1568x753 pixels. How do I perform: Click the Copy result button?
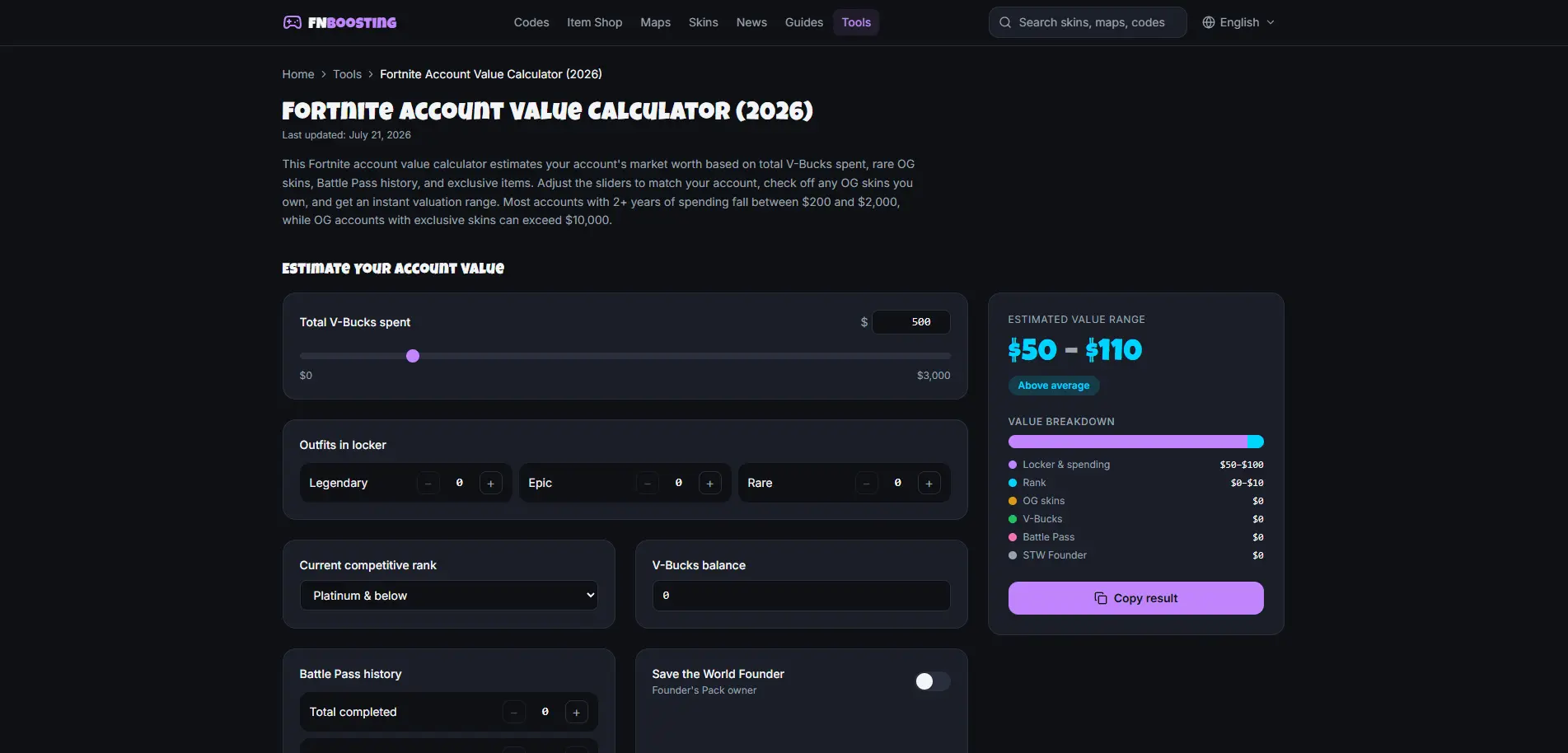(x=1135, y=598)
